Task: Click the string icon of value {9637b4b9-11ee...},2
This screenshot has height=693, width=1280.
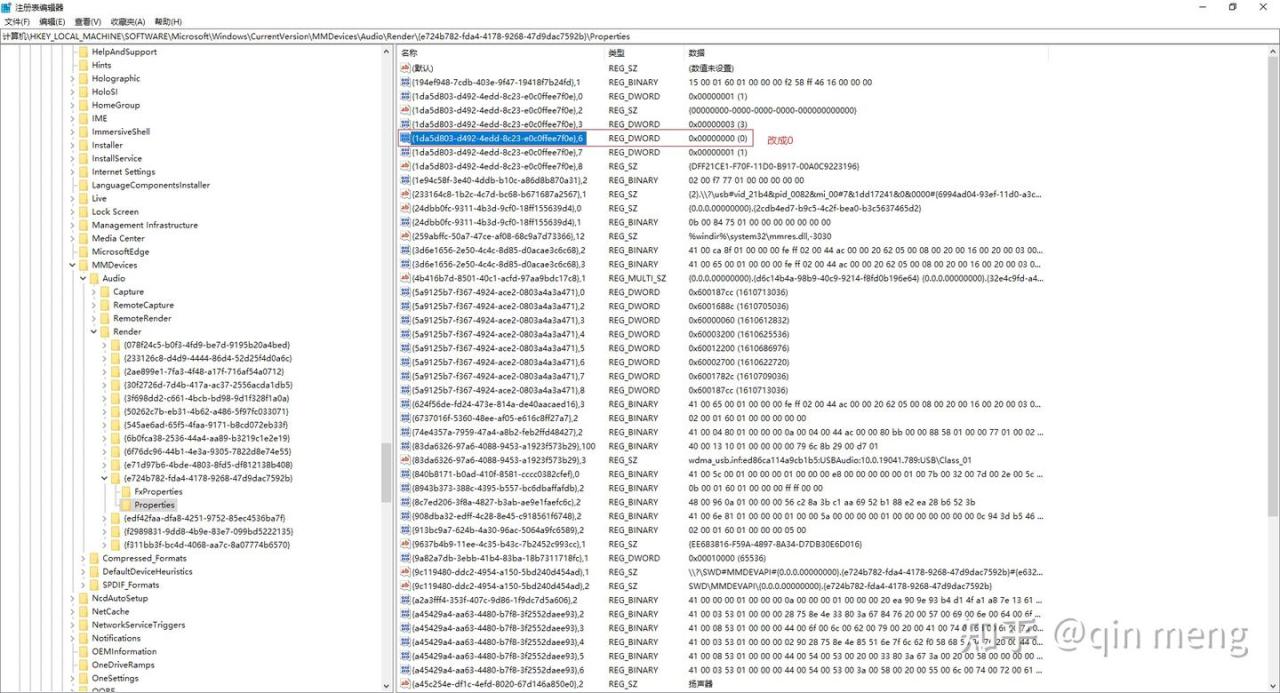Action: point(406,544)
